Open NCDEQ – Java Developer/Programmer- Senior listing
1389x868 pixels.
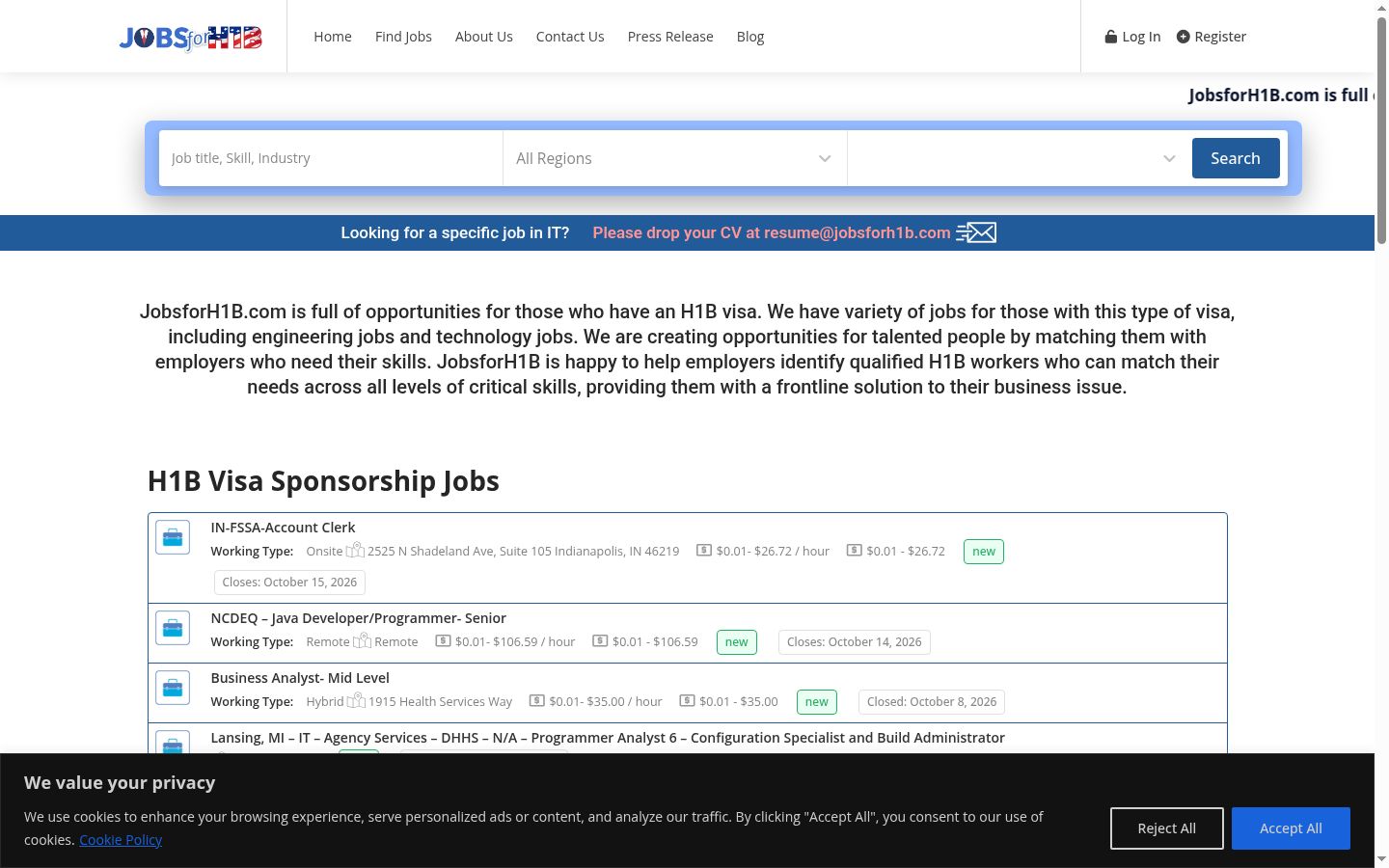(359, 618)
